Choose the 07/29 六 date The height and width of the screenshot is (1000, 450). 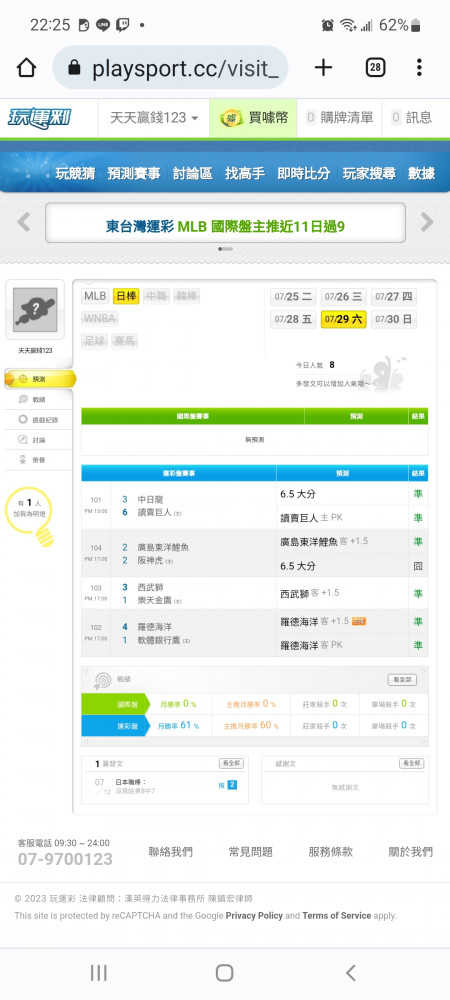coord(344,319)
